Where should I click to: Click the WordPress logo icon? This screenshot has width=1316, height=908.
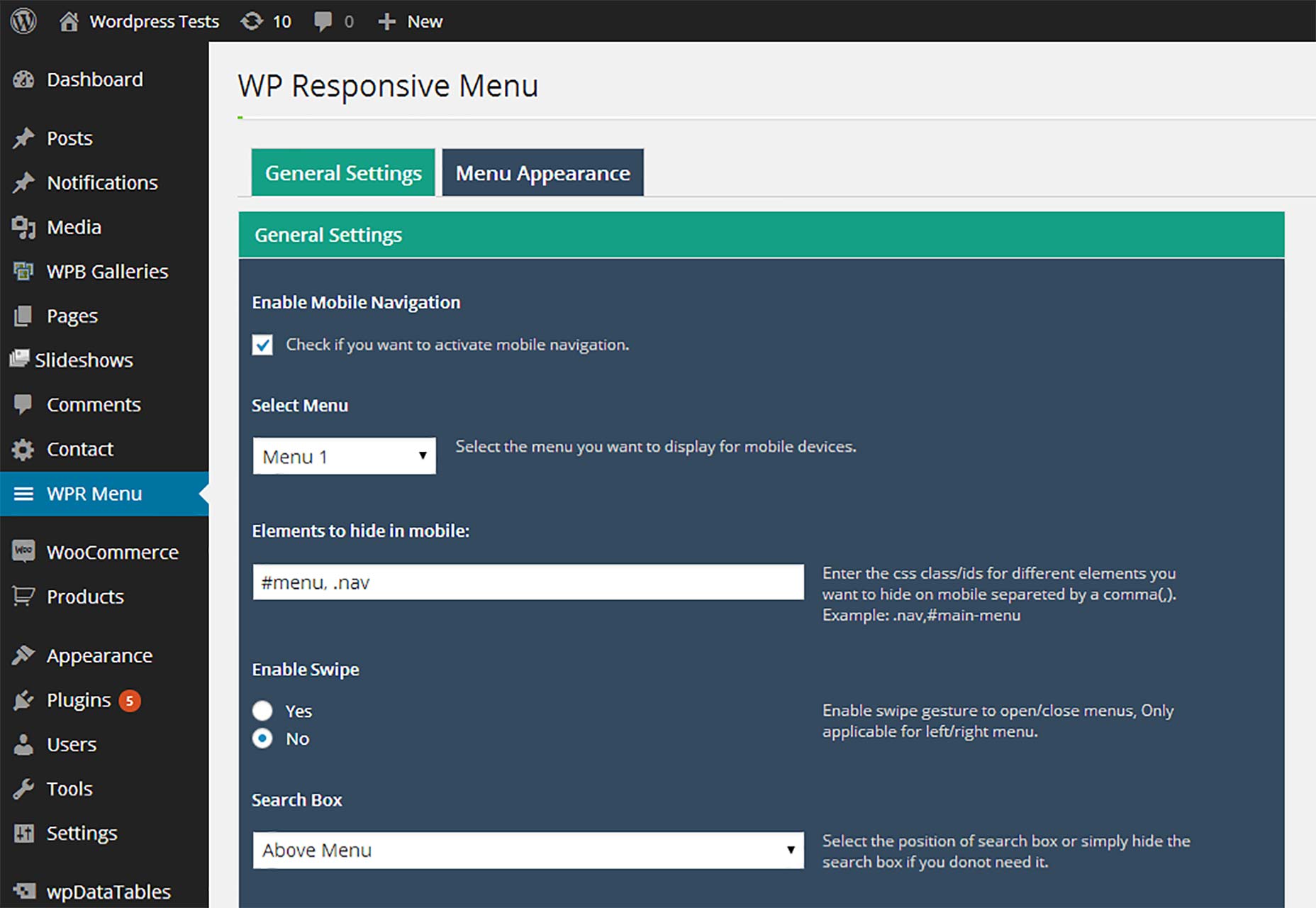tap(23, 21)
